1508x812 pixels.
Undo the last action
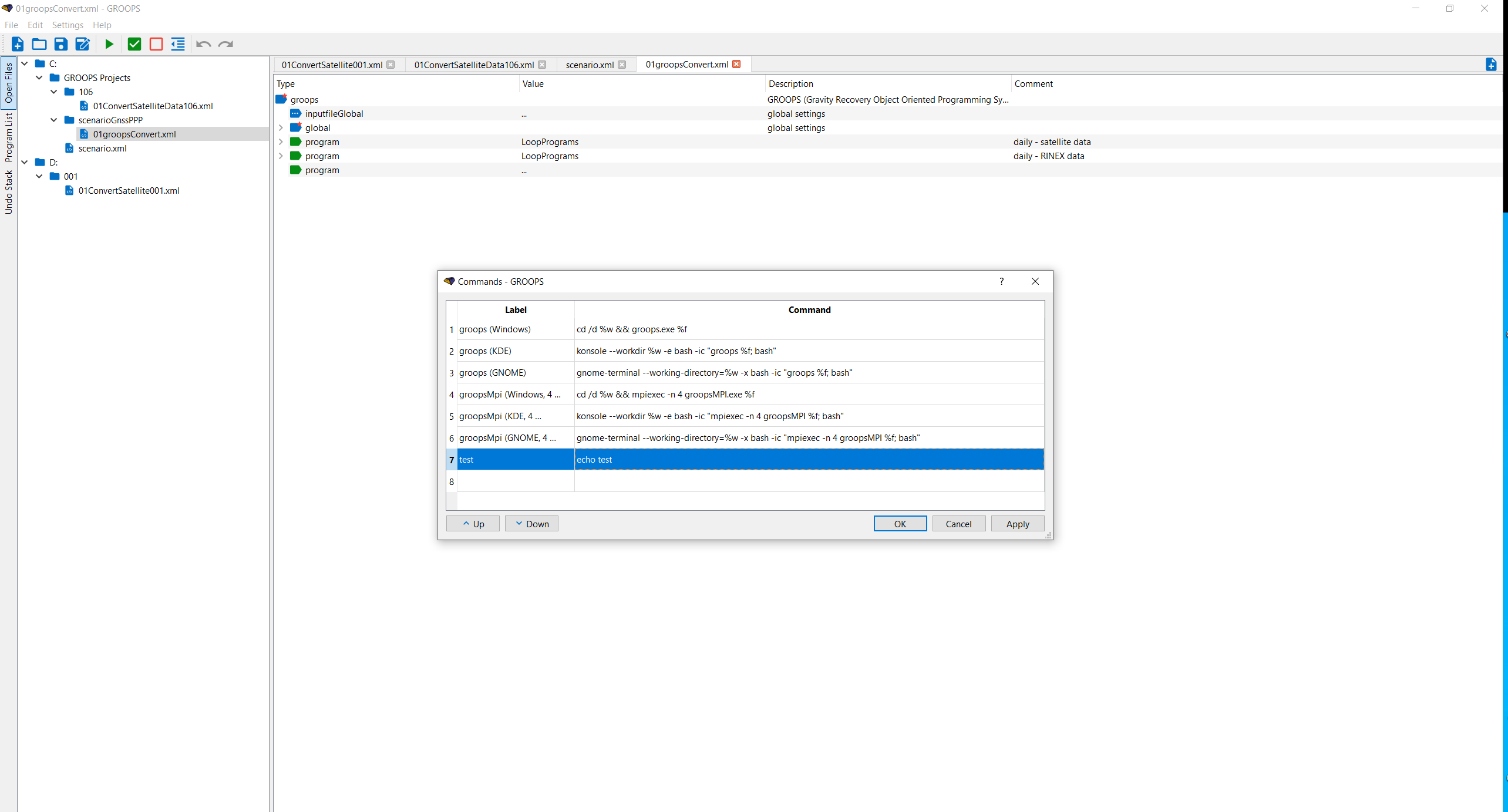point(203,44)
